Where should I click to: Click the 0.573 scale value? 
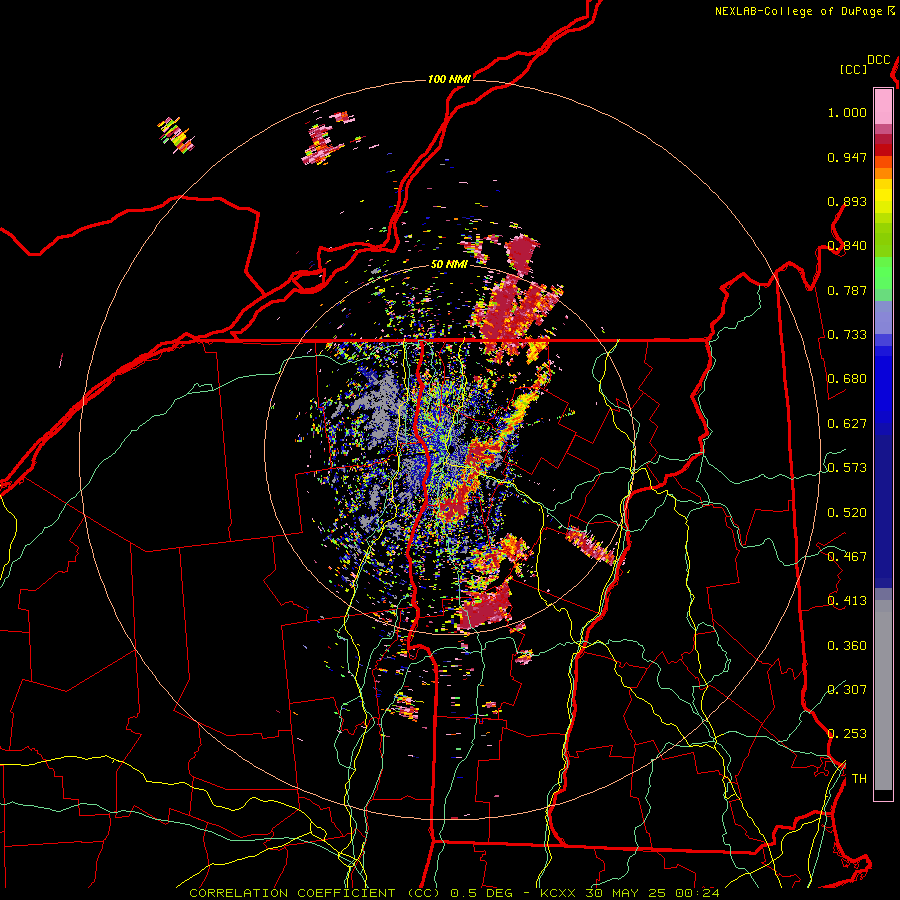[x=847, y=468]
